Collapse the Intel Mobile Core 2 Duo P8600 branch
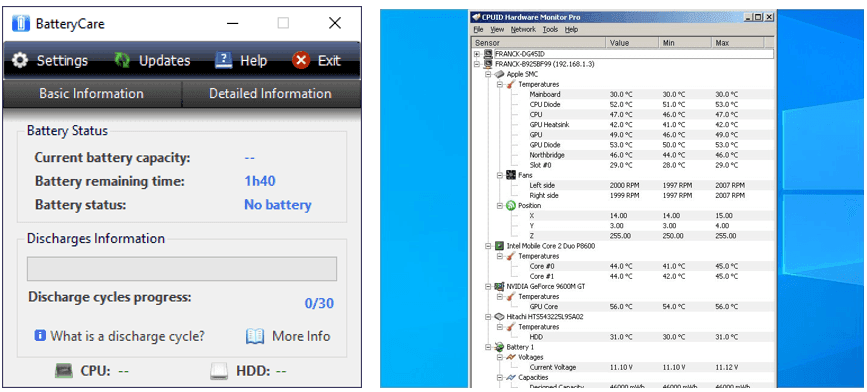Viewport: 867px width, 392px height. click(x=488, y=246)
